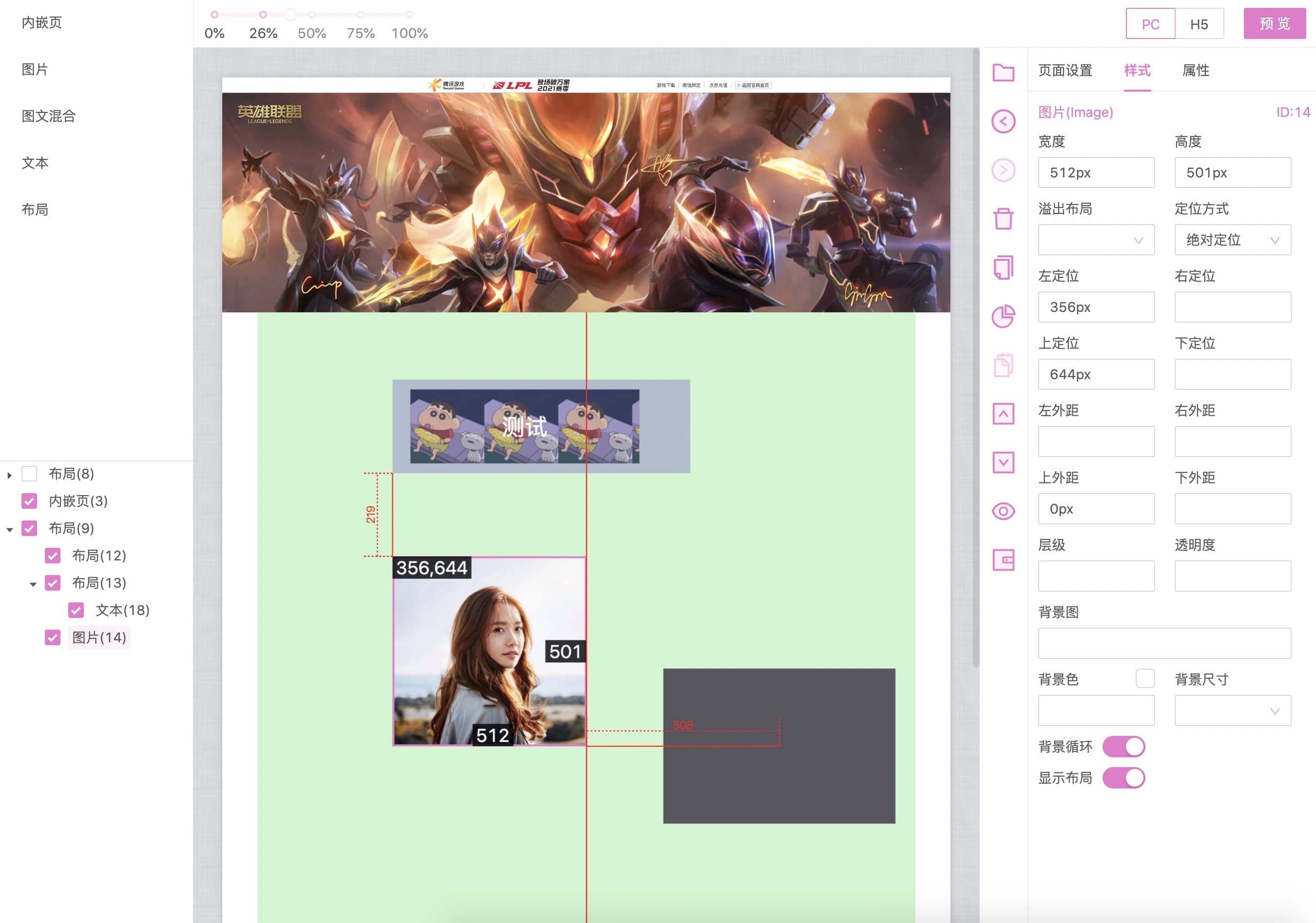This screenshot has height=923, width=1316.
Task: Click the wallet-shaped icon at toolbar bottom
Action: 1003,560
